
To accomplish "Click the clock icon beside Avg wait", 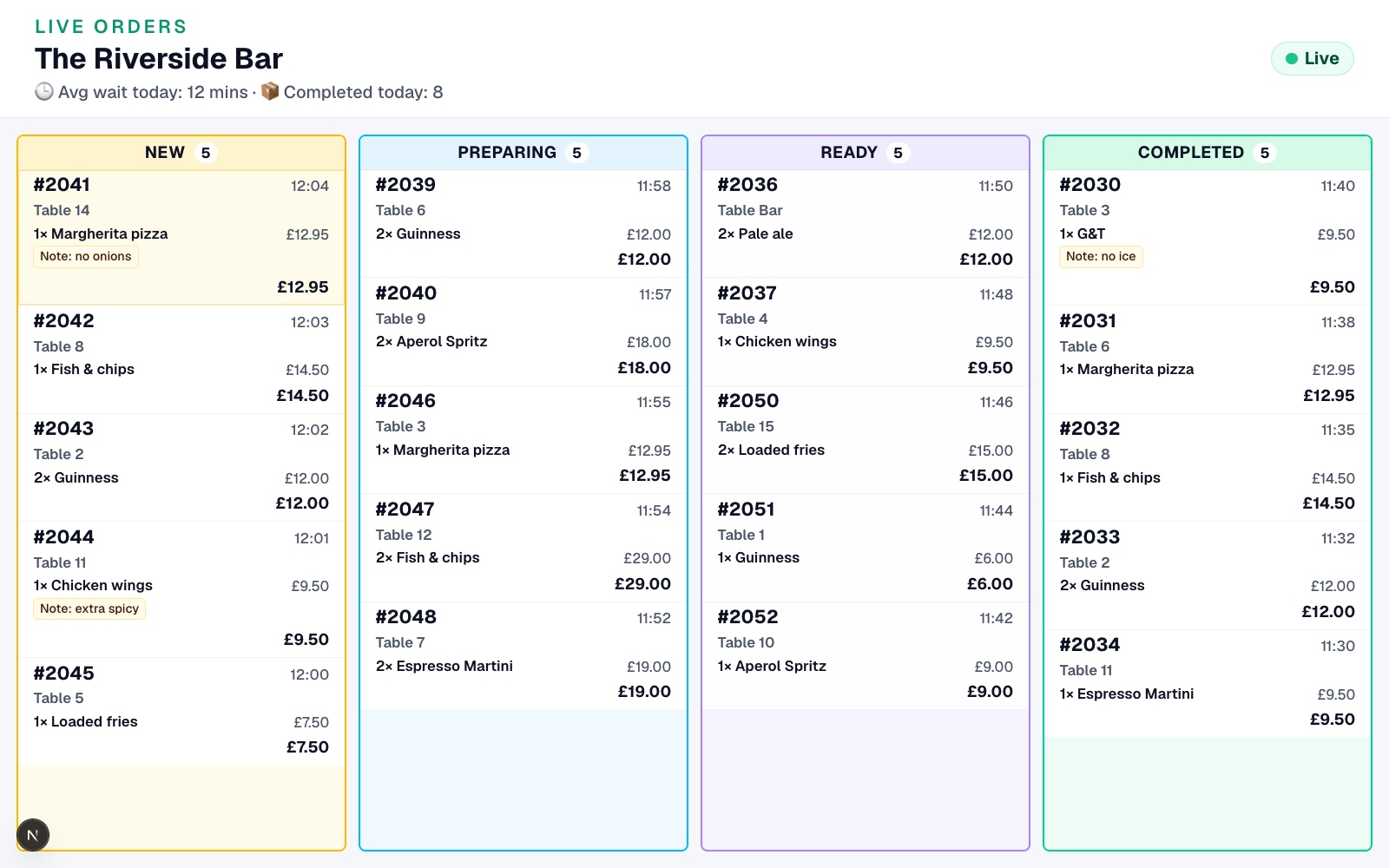I will click(44, 91).
